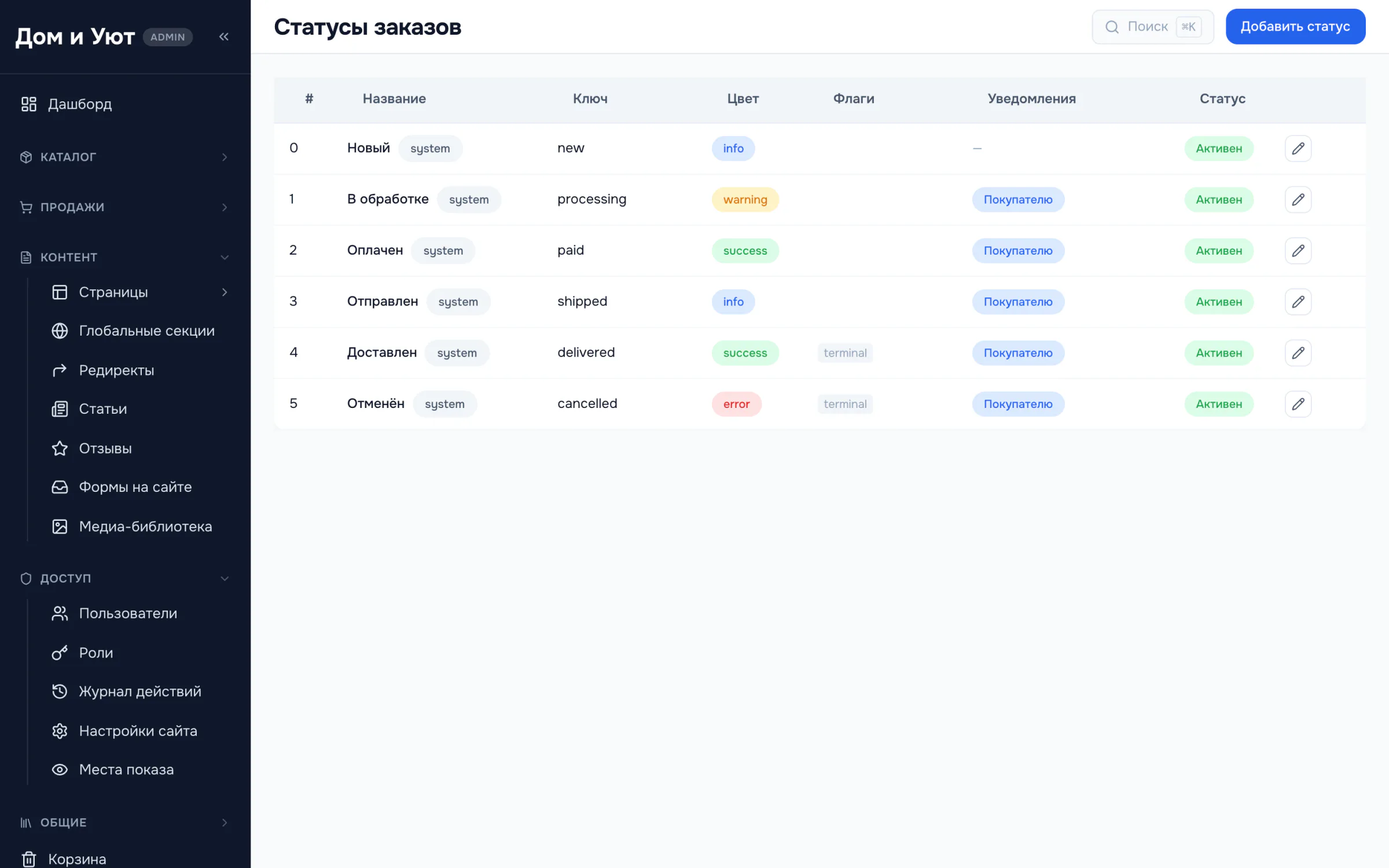The width and height of the screenshot is (1389, 868).
Task: Click the shipped key cell
Action: (x=582, y=301)
